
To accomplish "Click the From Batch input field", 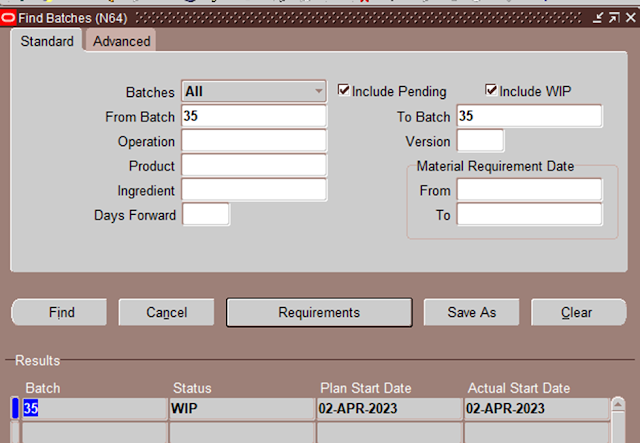I will point(253,116).
